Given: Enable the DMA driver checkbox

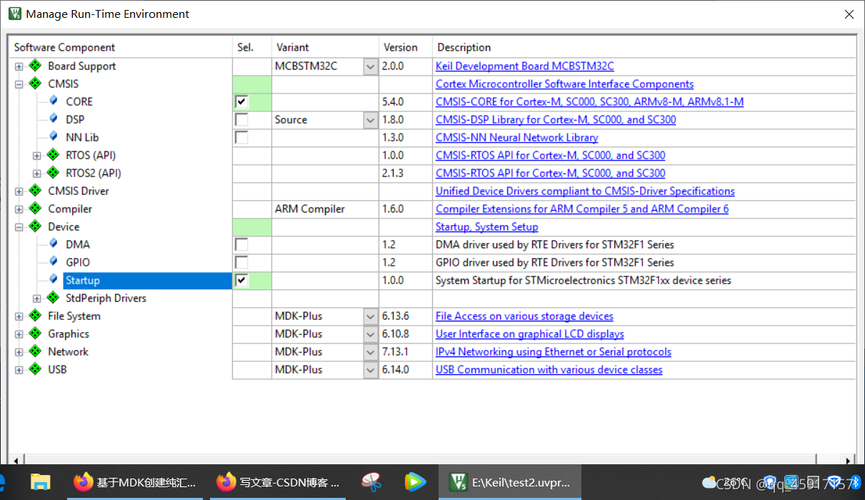Looking at the screenshot, I should (242, 244).
